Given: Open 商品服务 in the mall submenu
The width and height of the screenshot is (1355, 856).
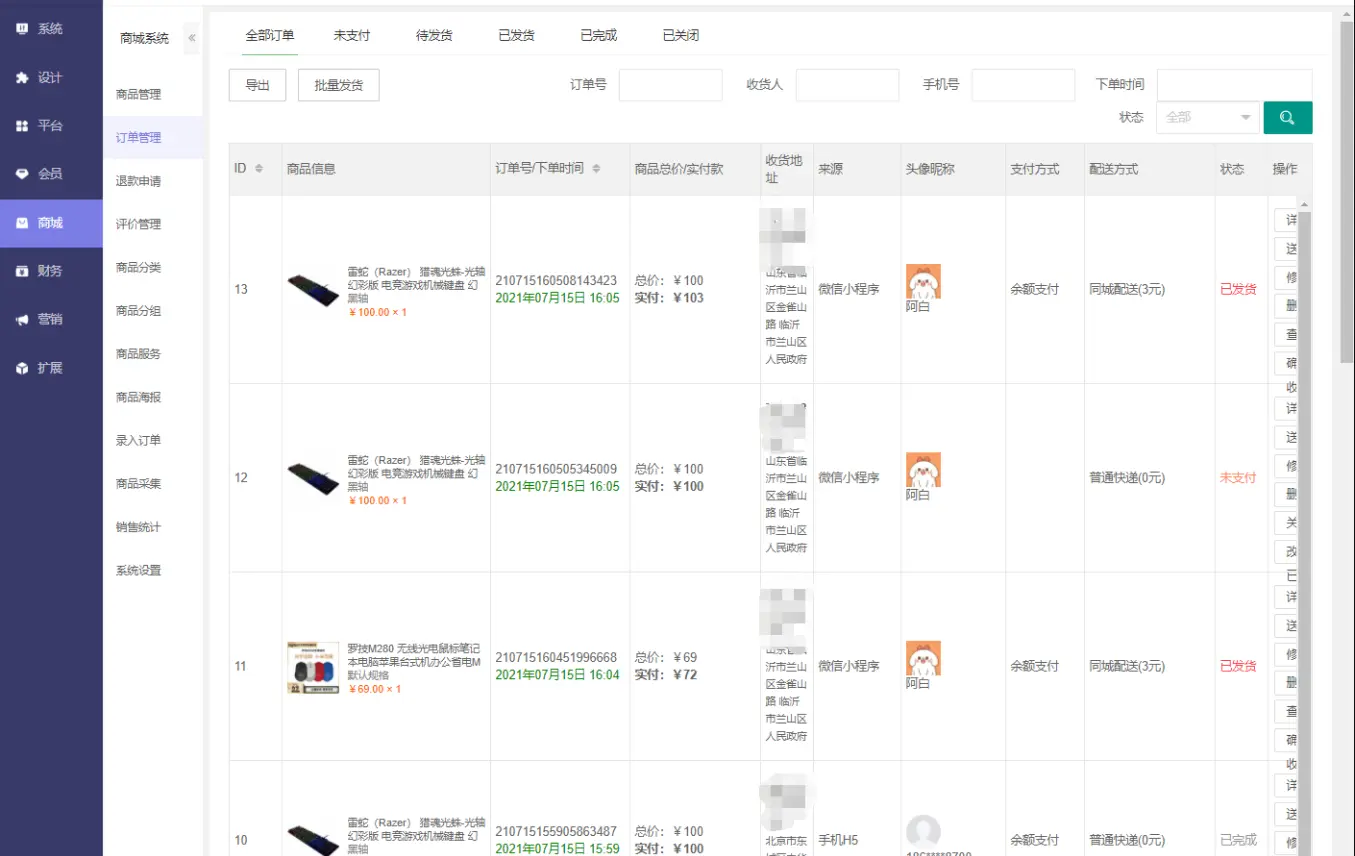Looking at the screenshot, I should coord(138,354).
